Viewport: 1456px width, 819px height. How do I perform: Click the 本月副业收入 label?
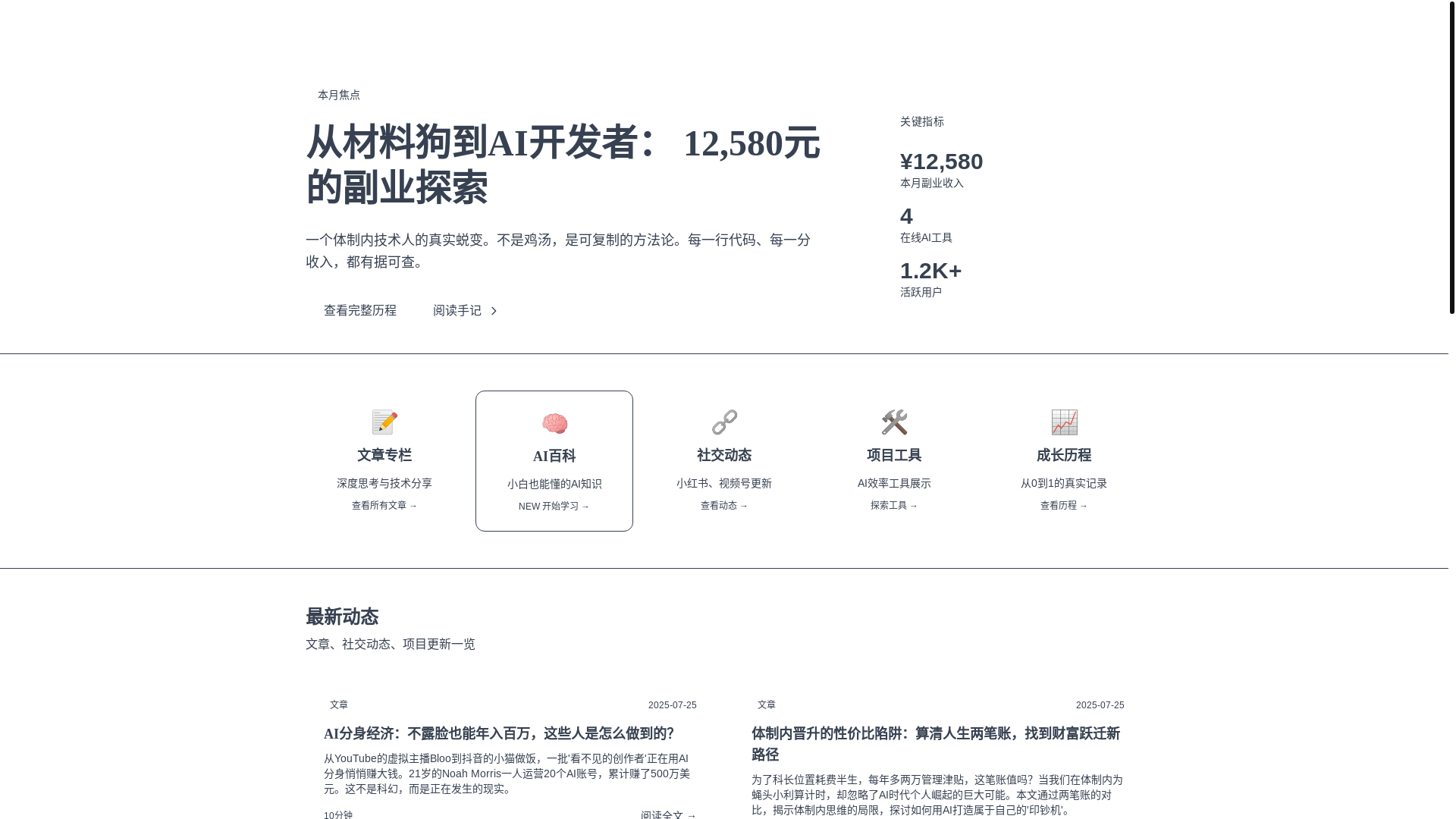[x=932, y=183]
